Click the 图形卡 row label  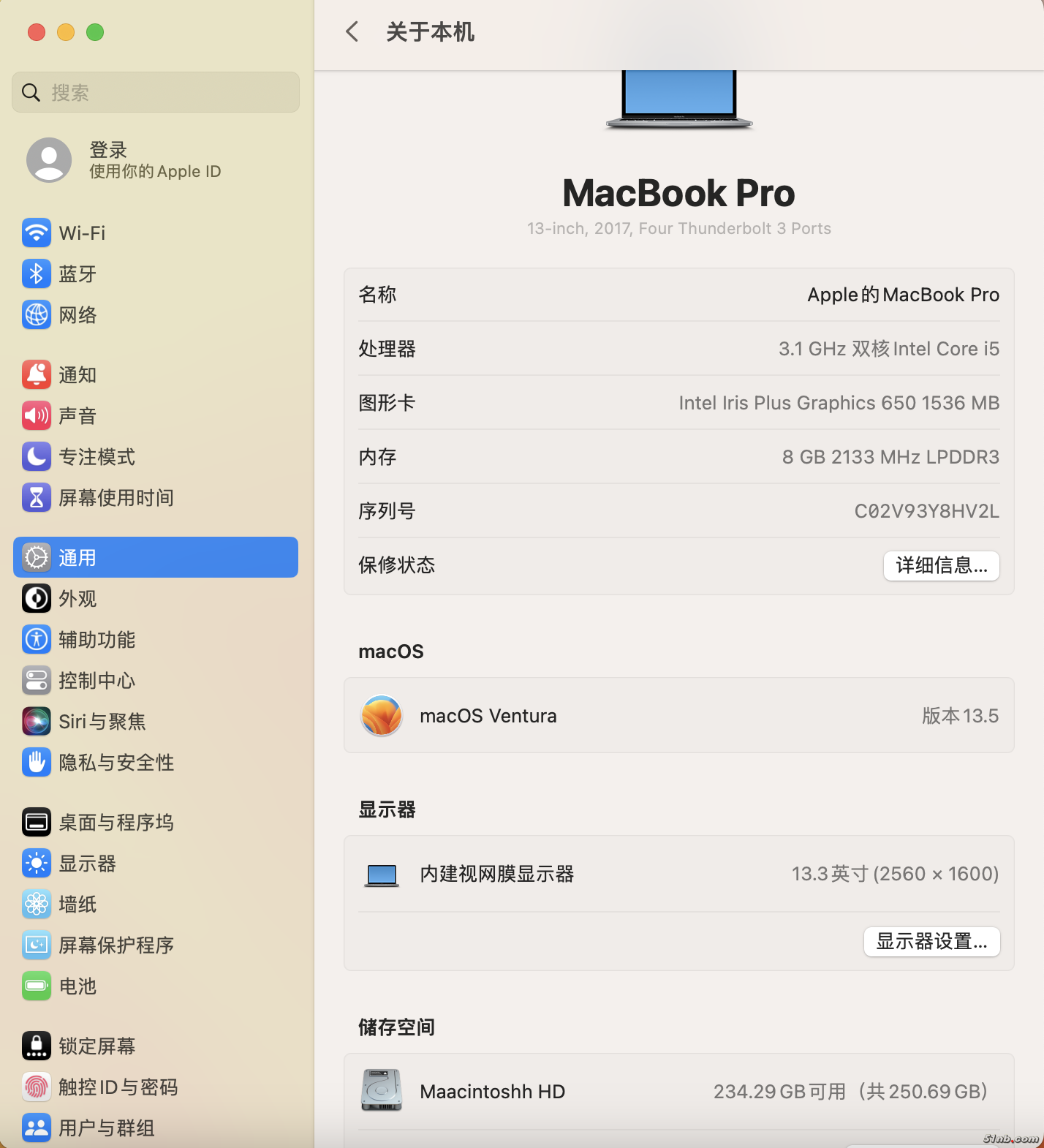387,403
